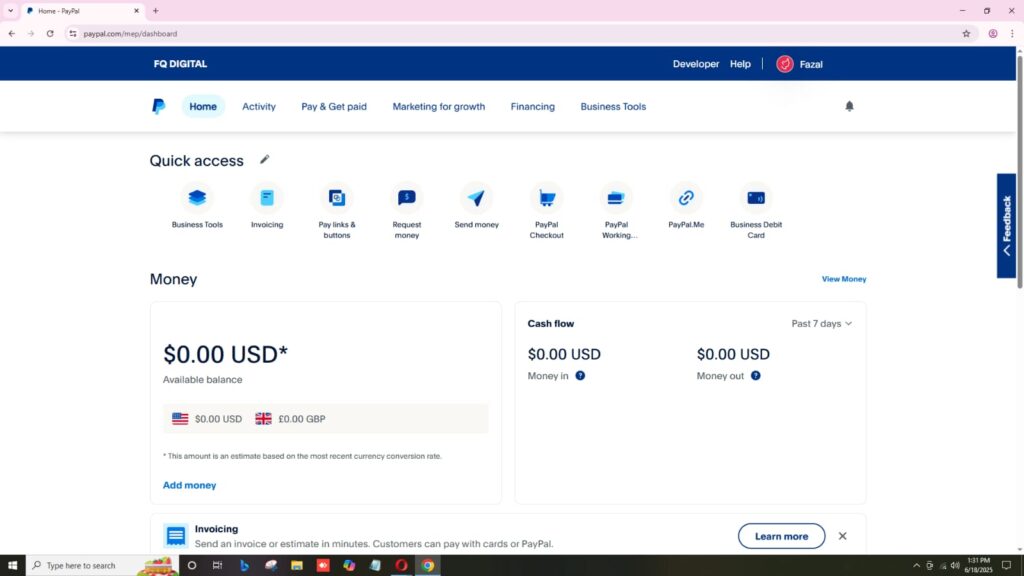Expand the Past 7 days dropdown
Screen dimensions: 1024x576
(821, 324)
